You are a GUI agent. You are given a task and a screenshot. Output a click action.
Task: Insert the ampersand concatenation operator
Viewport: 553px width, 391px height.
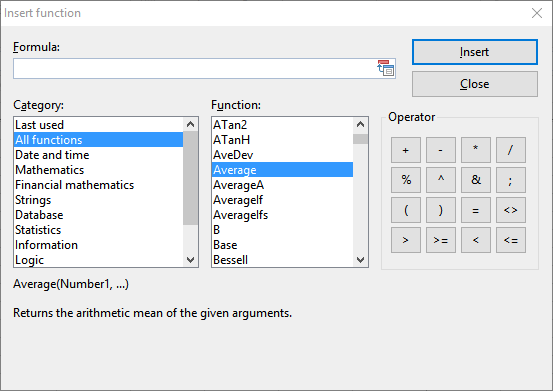(475, 180)
